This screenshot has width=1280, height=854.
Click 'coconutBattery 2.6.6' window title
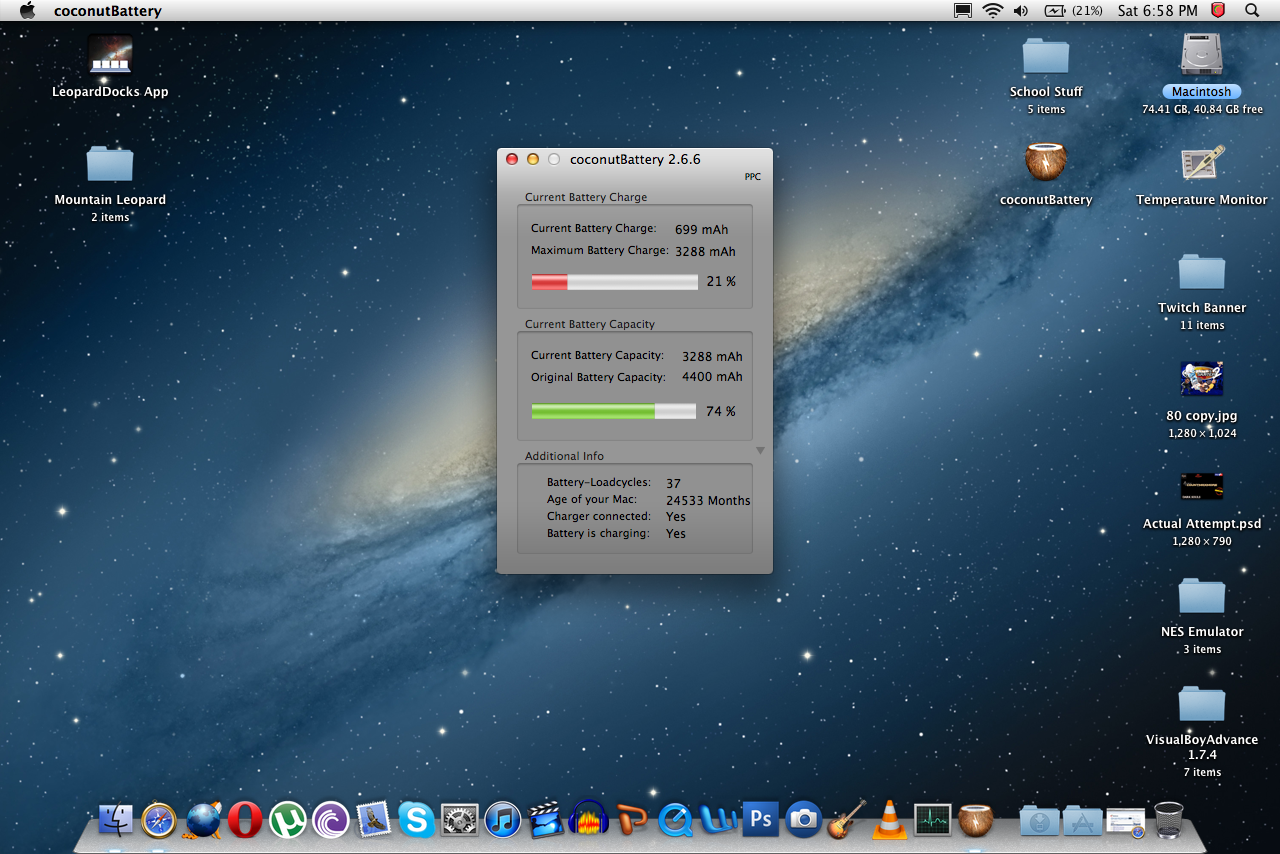tap(635, 159)
